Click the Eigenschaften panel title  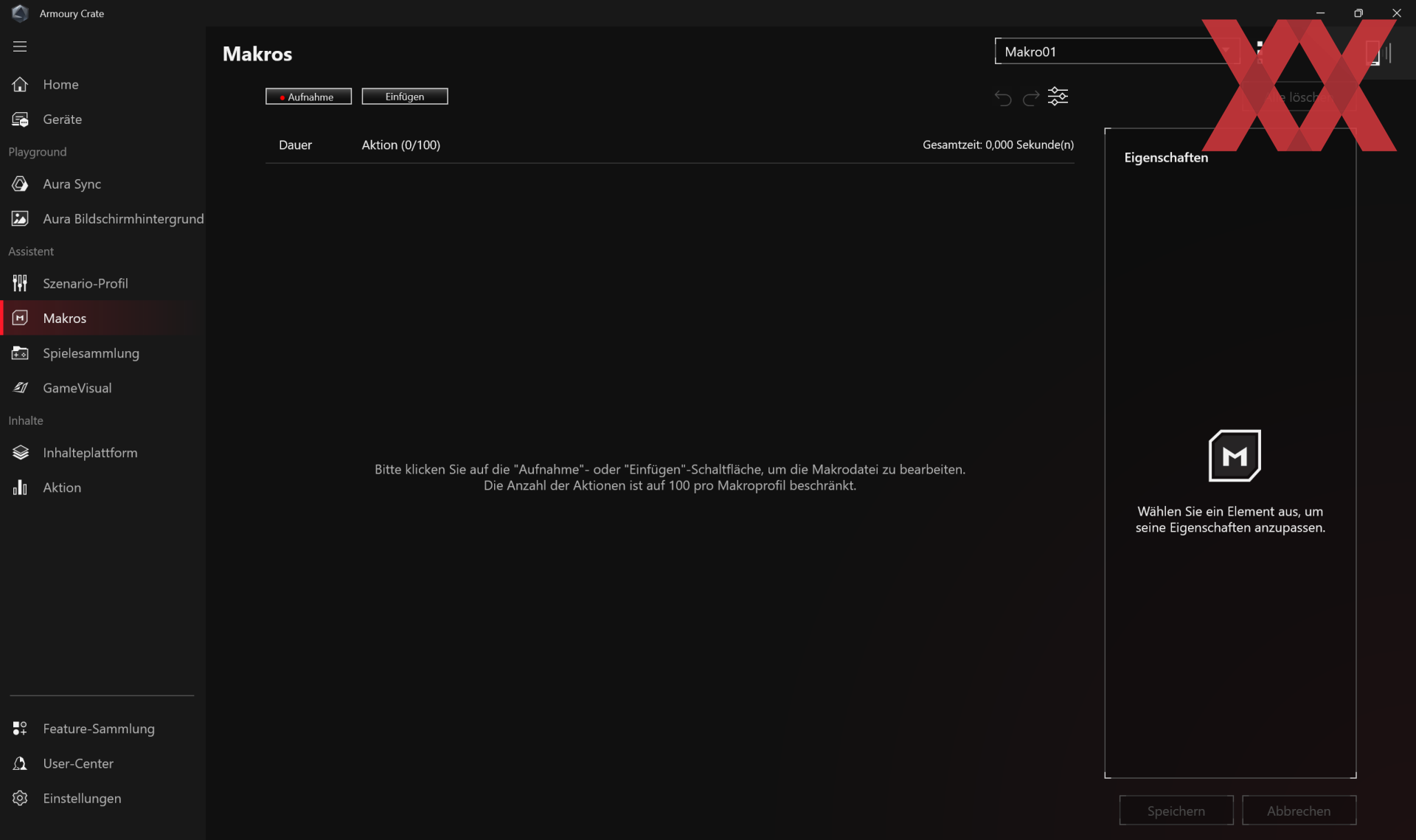click(x=1166, y=157)
